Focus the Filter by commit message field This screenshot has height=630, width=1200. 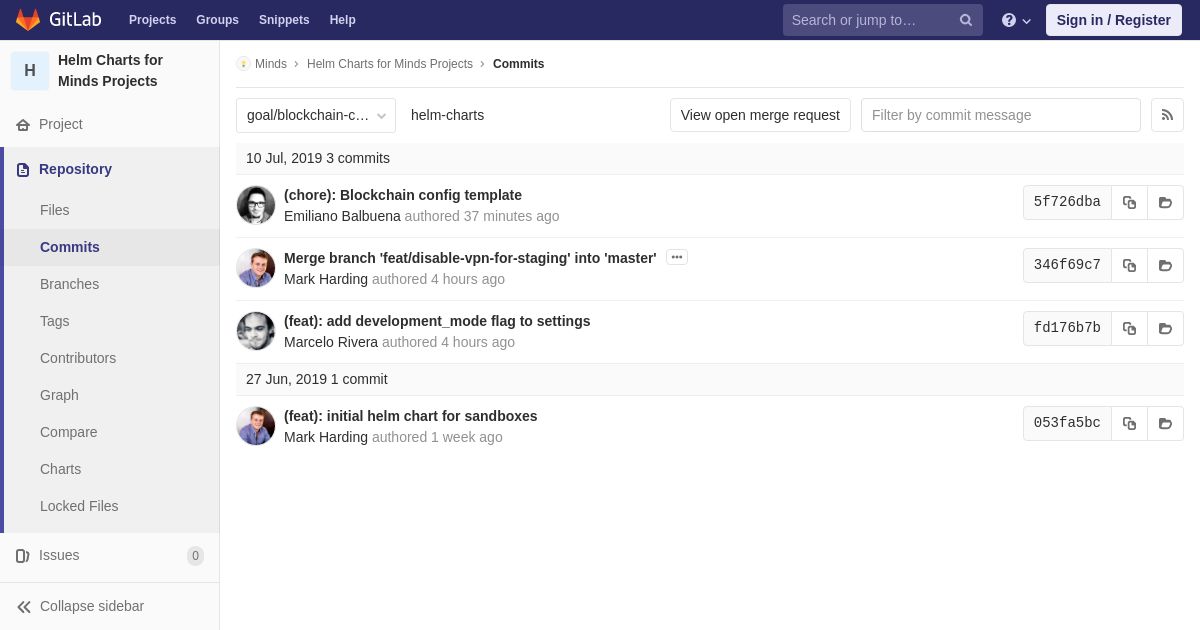[1000, 115]
